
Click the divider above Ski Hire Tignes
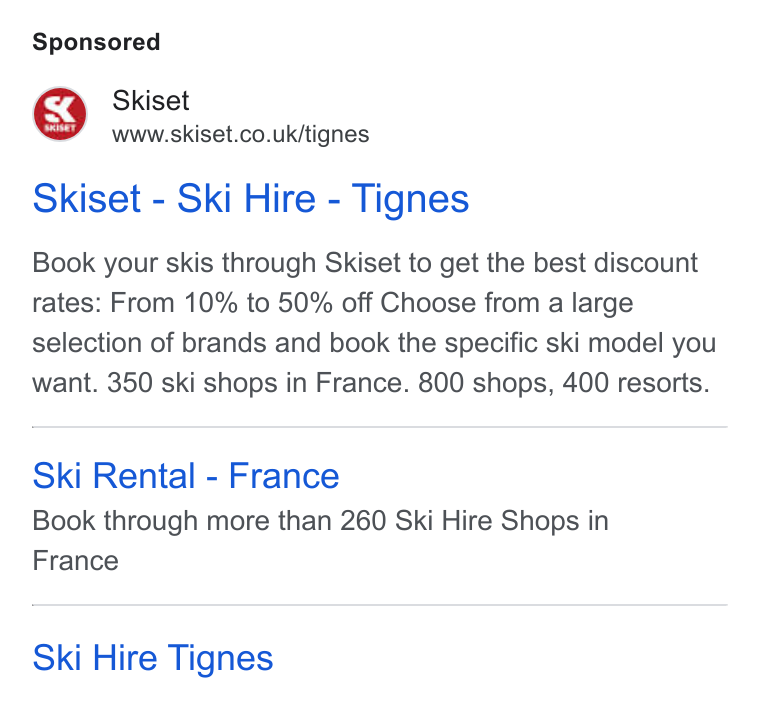click(380, 605)
